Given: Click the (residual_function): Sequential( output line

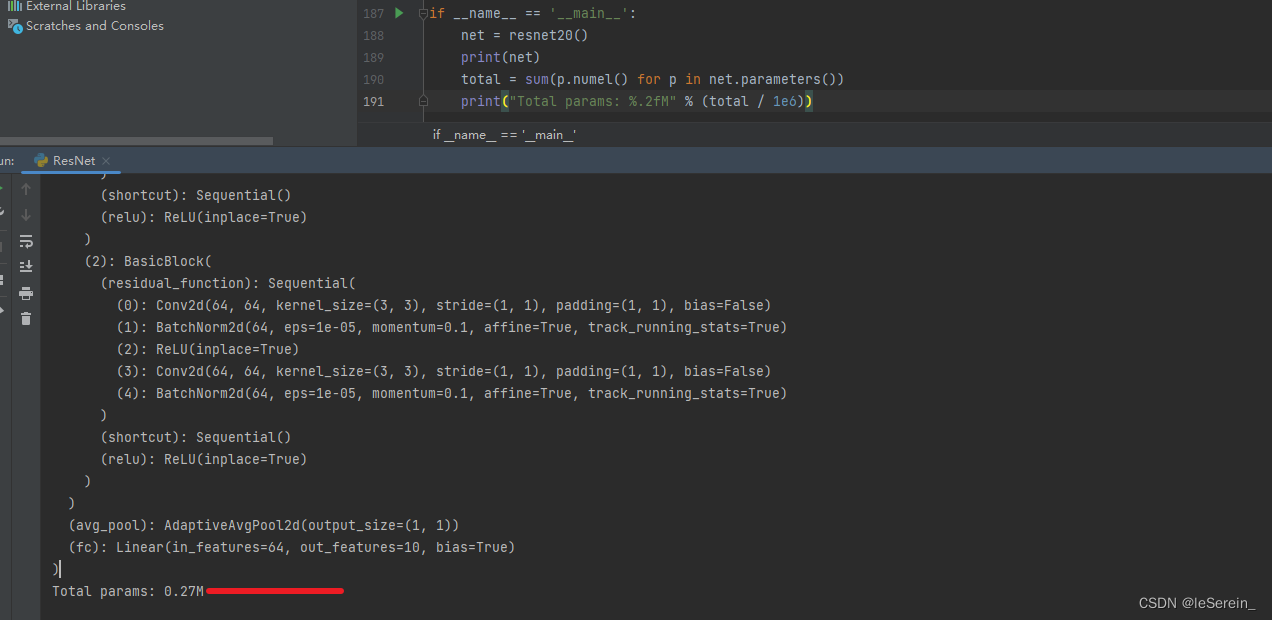Looking at the screenshot, I should click(228, 283).
